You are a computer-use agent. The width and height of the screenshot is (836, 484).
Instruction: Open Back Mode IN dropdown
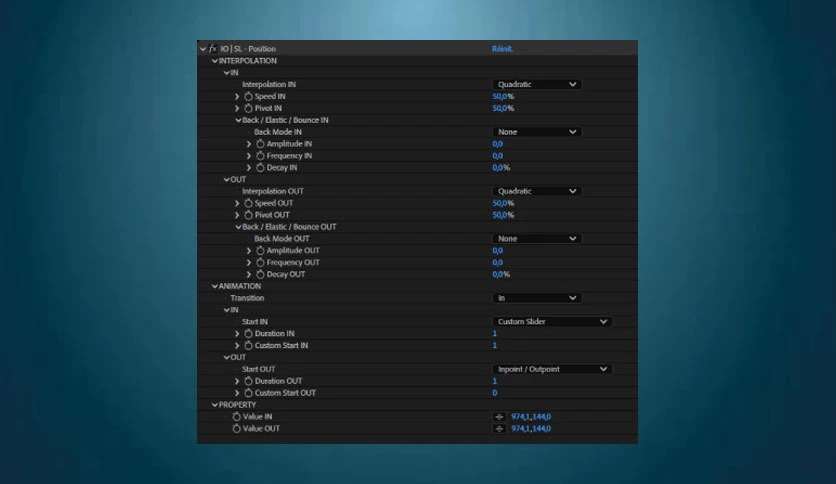pos(536,132)
